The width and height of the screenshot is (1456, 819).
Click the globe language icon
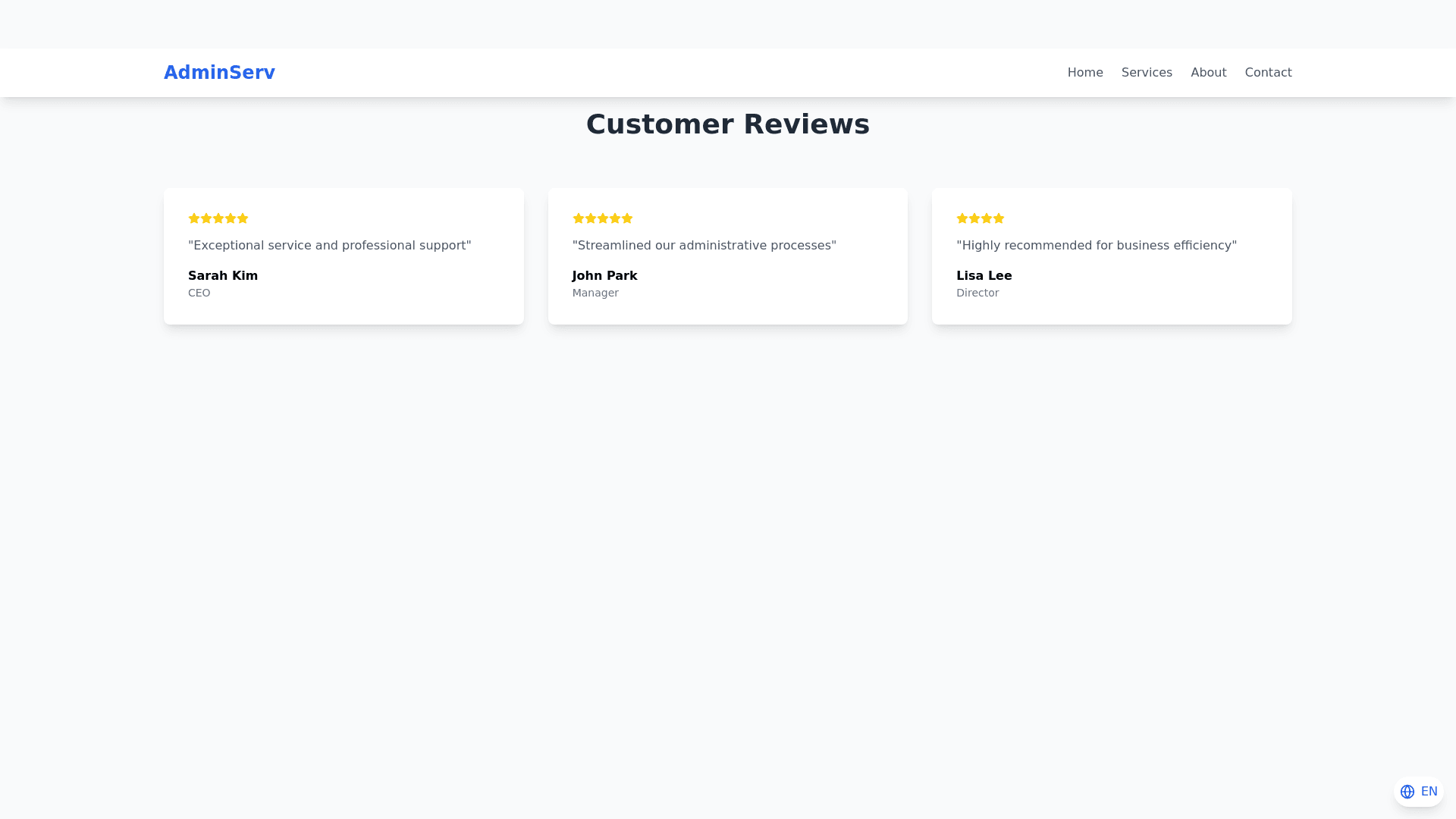pos(1407,792)
